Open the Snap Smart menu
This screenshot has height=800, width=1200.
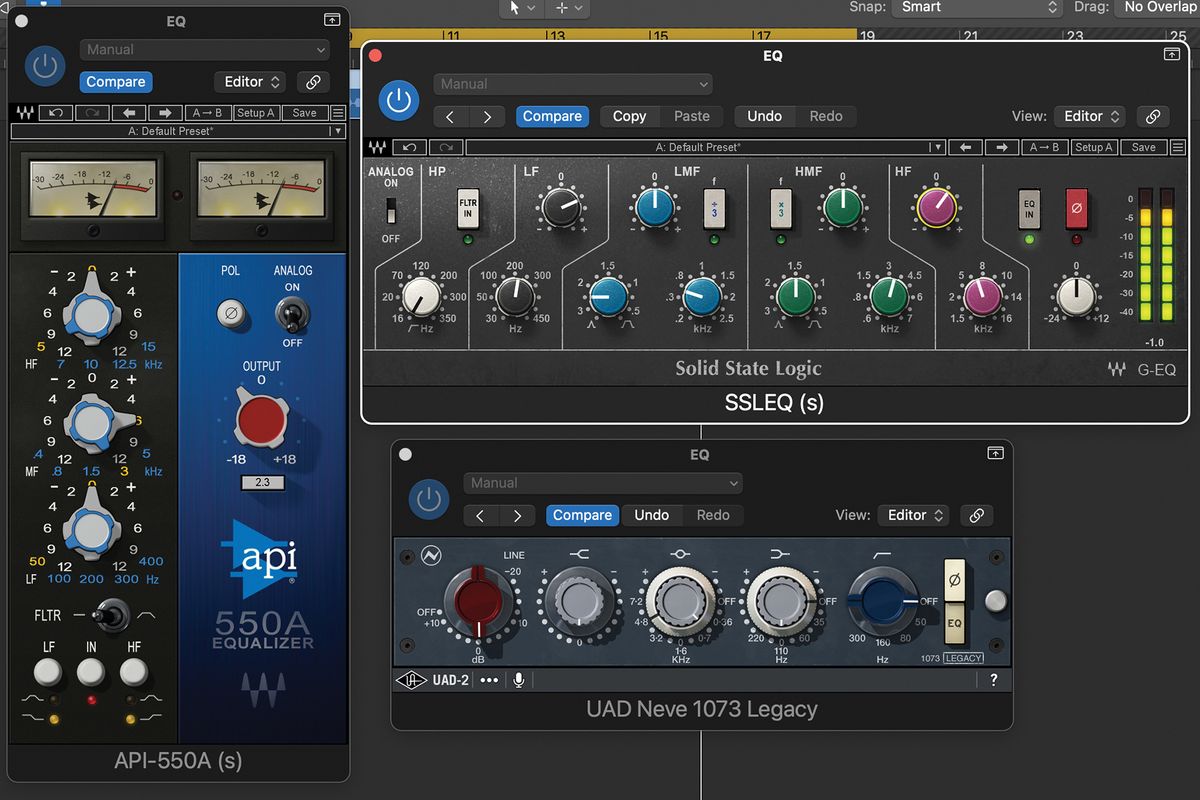tap(975, 8)
